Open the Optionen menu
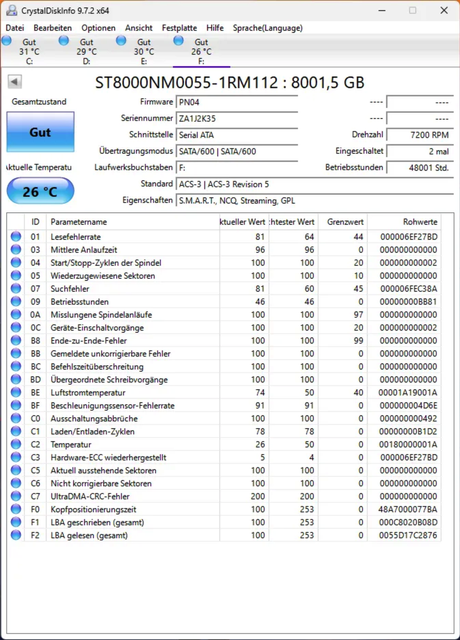 pos(98,28)
